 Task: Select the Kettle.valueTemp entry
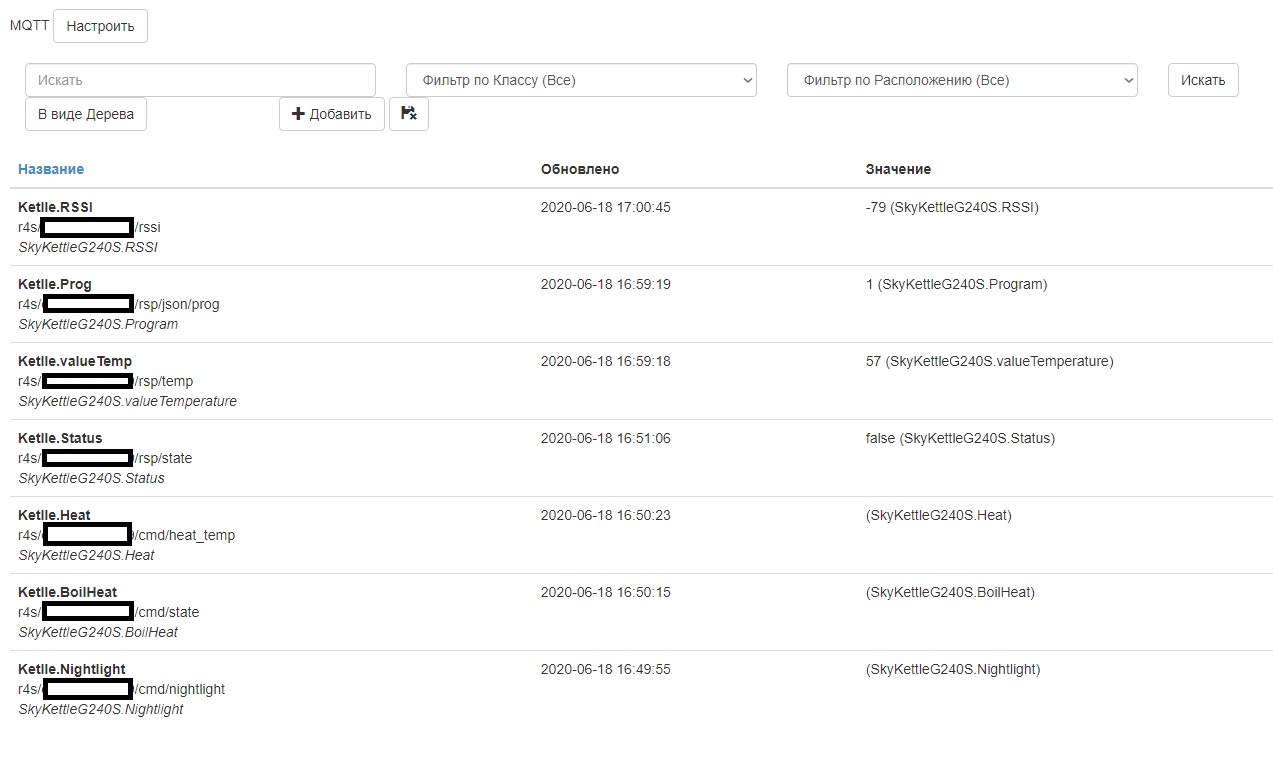(75, 361)
